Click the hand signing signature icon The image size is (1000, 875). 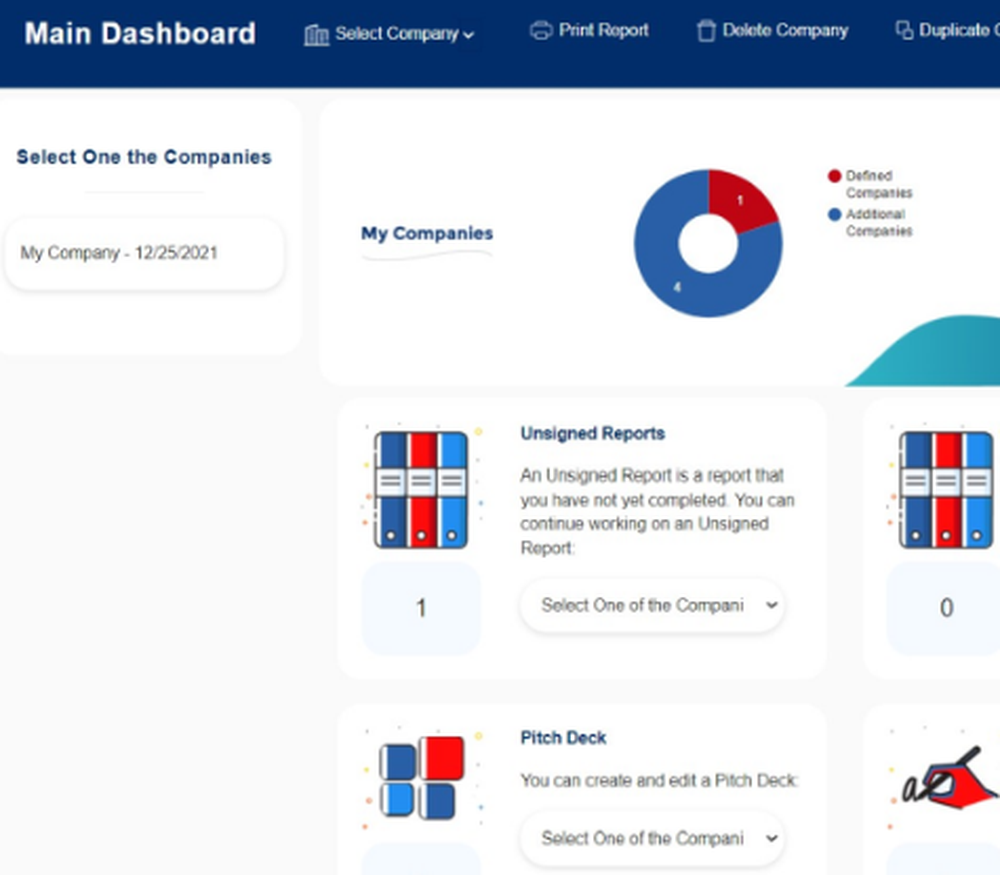(x=949, y=779)
